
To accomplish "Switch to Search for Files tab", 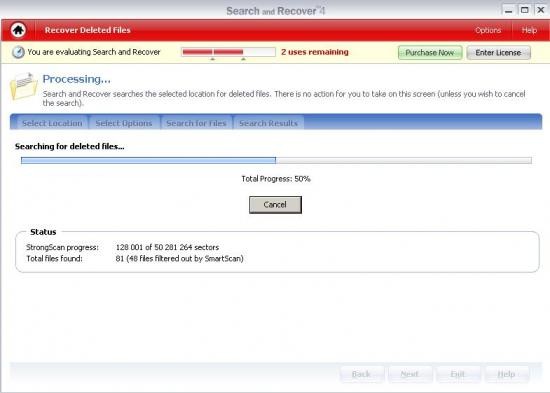I will pos(196,123).
